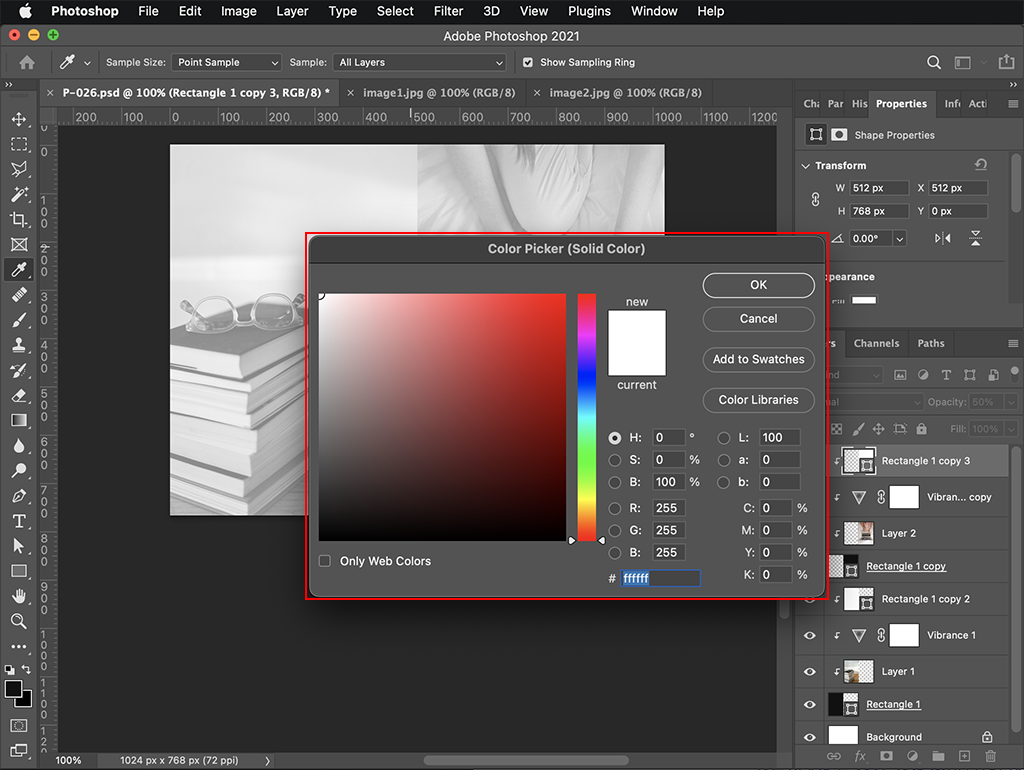
Task: Select the G green radio button
Action: (x=615, y=530)
